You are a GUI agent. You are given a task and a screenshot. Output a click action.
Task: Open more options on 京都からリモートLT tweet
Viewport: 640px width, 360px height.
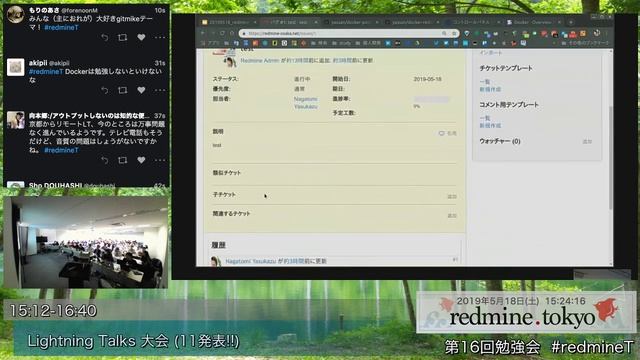click(x=160, y=160)
